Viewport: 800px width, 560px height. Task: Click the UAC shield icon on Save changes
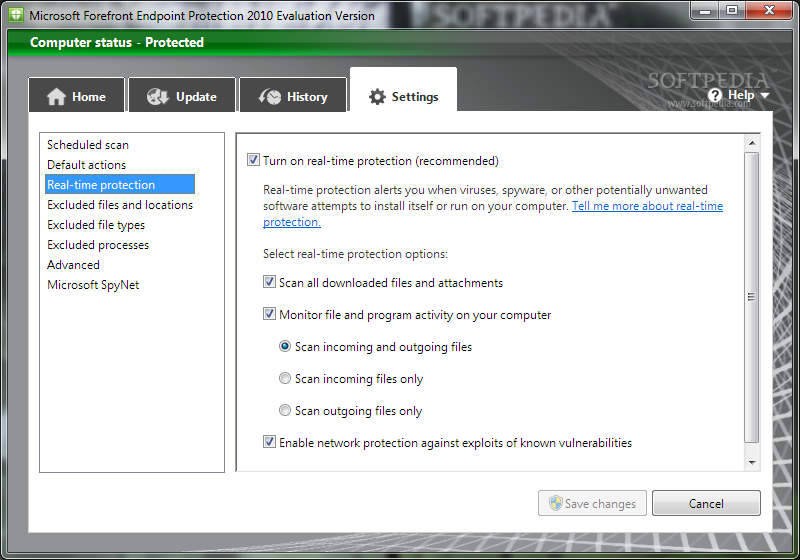pyautogui.click(x=556, y=503)
